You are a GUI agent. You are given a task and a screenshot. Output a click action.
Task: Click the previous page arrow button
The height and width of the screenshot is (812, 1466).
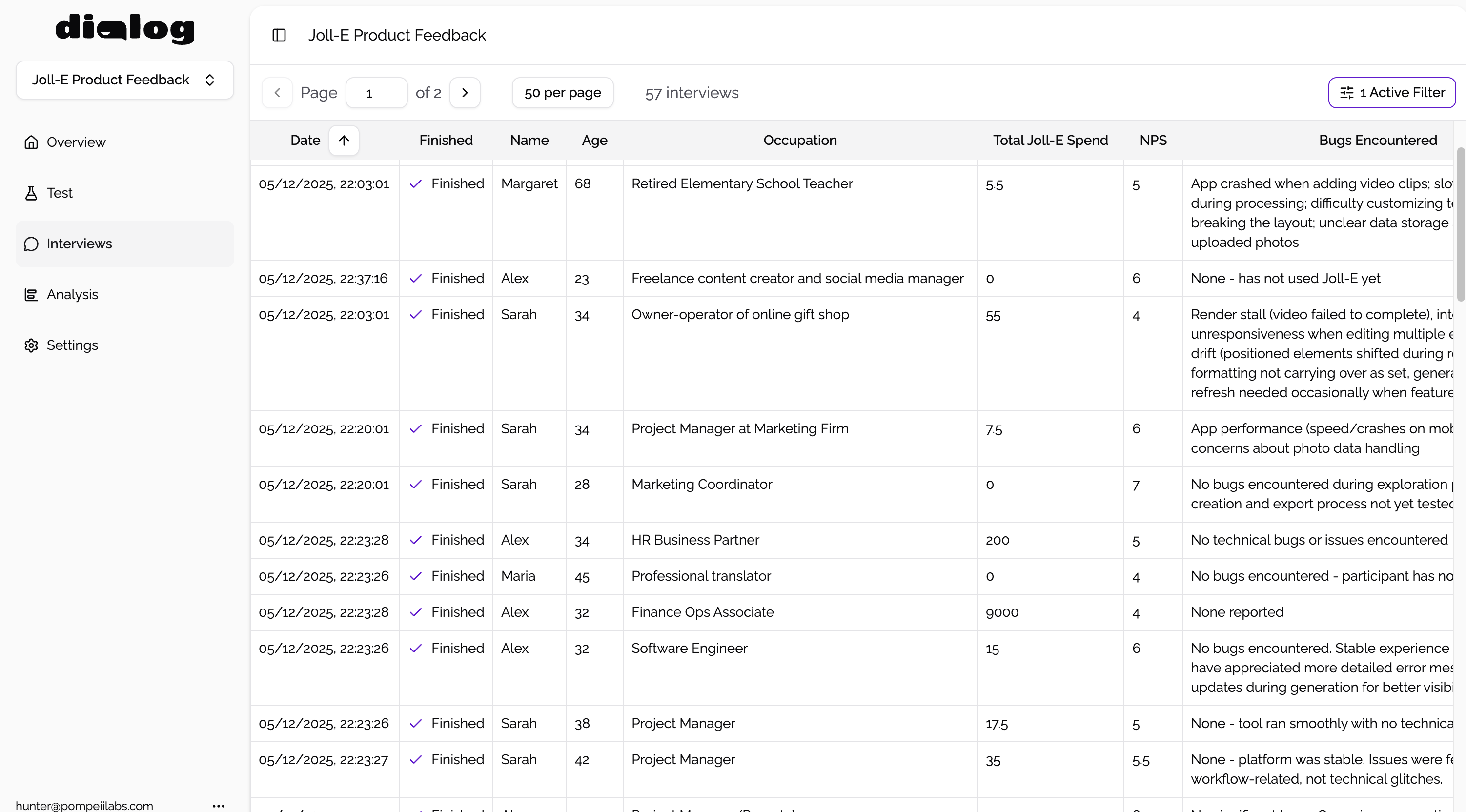pos(277,93)
